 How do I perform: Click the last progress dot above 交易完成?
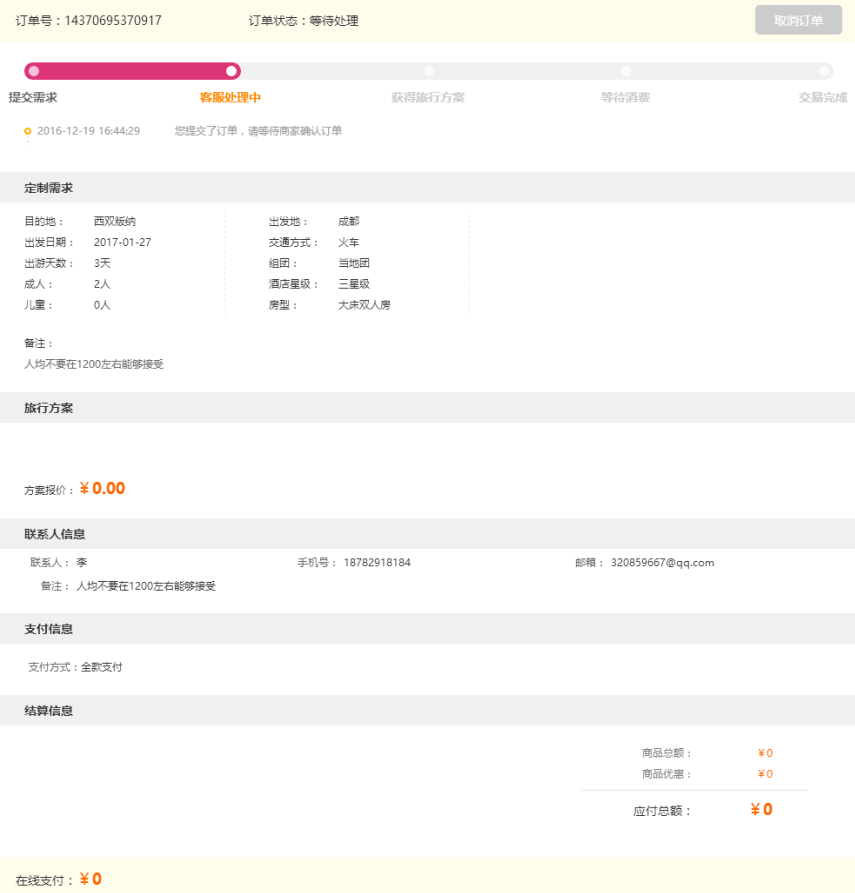823,71
